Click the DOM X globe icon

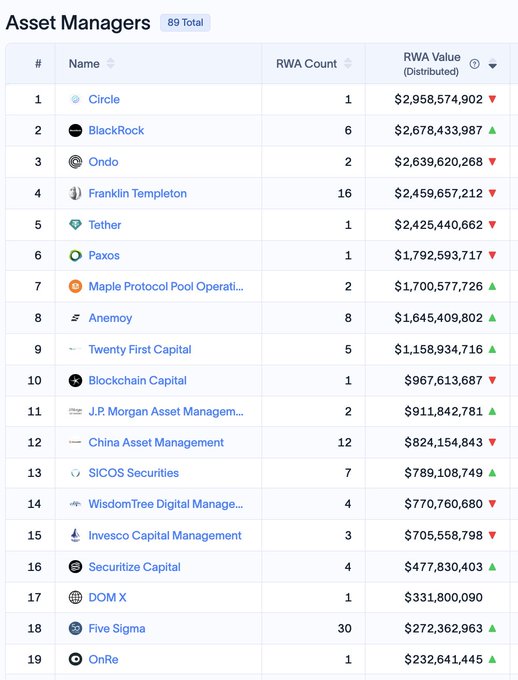(x=75, y=598)
